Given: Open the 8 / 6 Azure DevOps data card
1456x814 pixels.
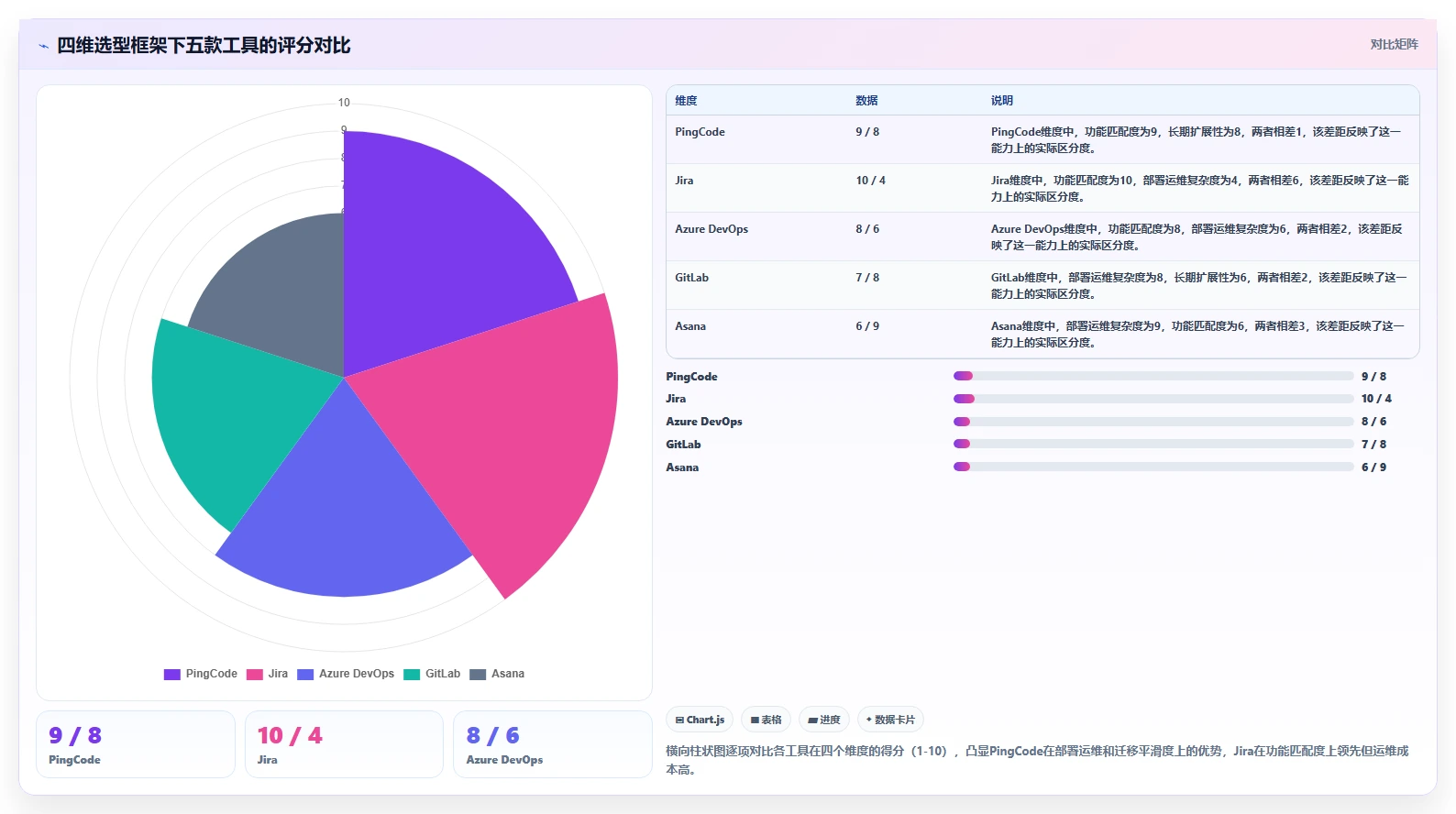Looking at the screenshot, I should pyautogui.click(x=553, y=744).
